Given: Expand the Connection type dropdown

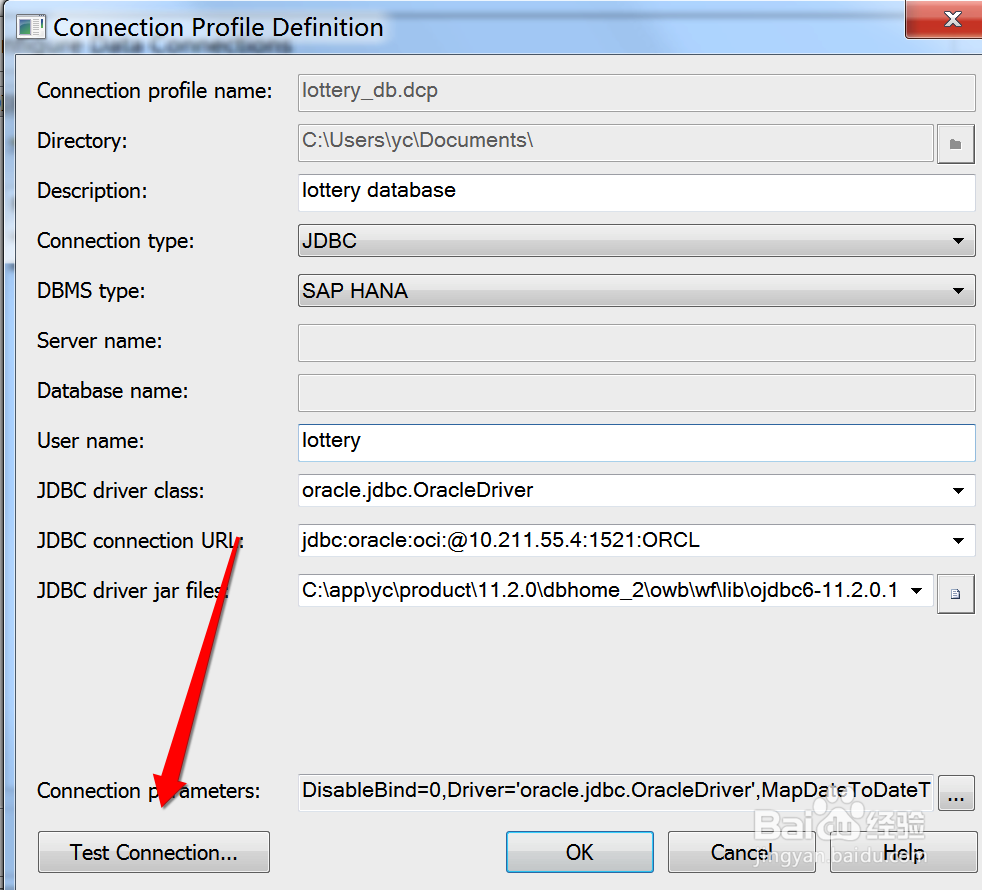Looking at the screenshot, I should click(958, 241).
